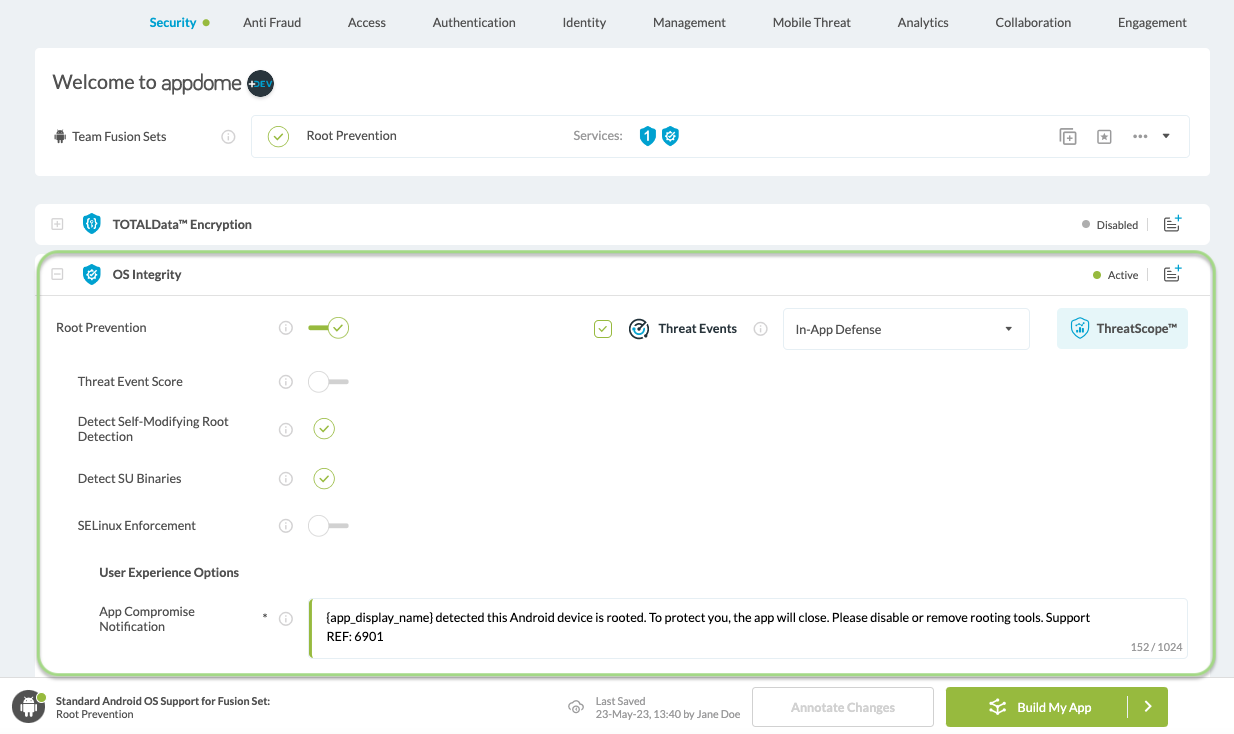This screenshot has height=734, width=1234.
Task: Click info icon next to Threat Events
Action: point(761,329)
